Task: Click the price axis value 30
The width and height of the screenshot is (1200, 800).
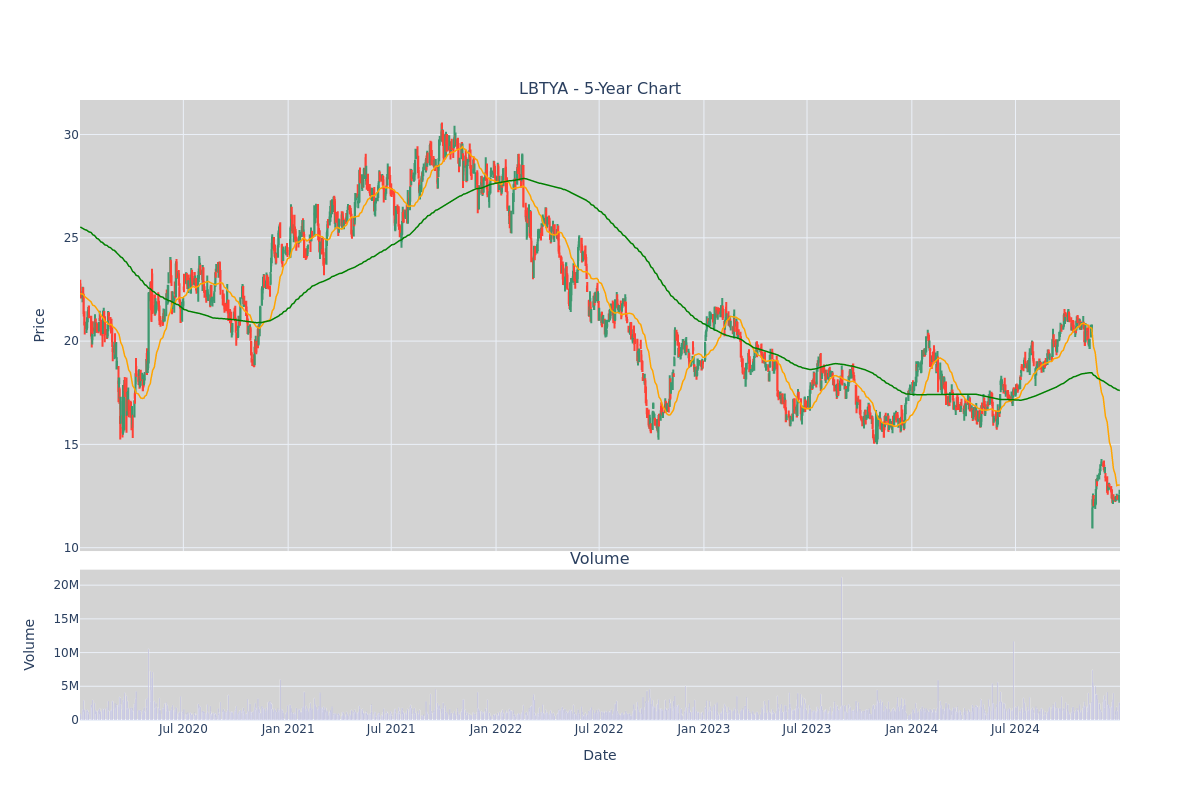Action: (x=71, y=135)
